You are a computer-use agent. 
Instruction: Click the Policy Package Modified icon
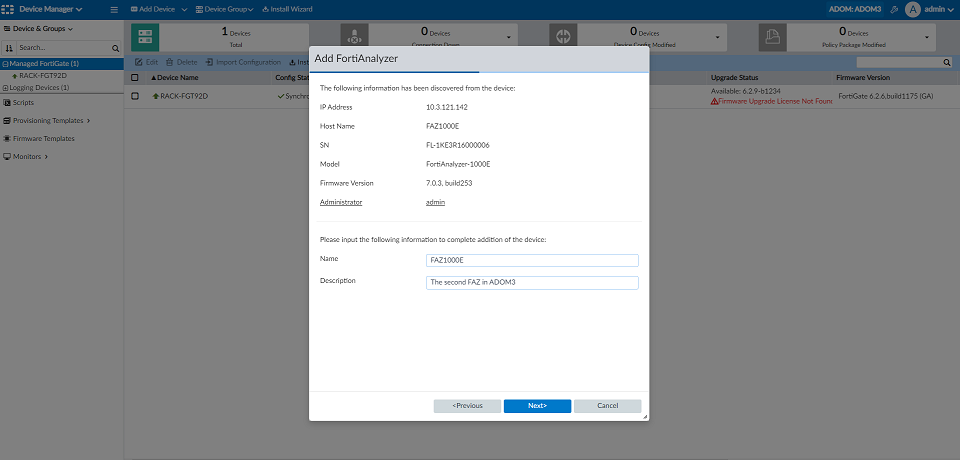click(x=771, y=37)
